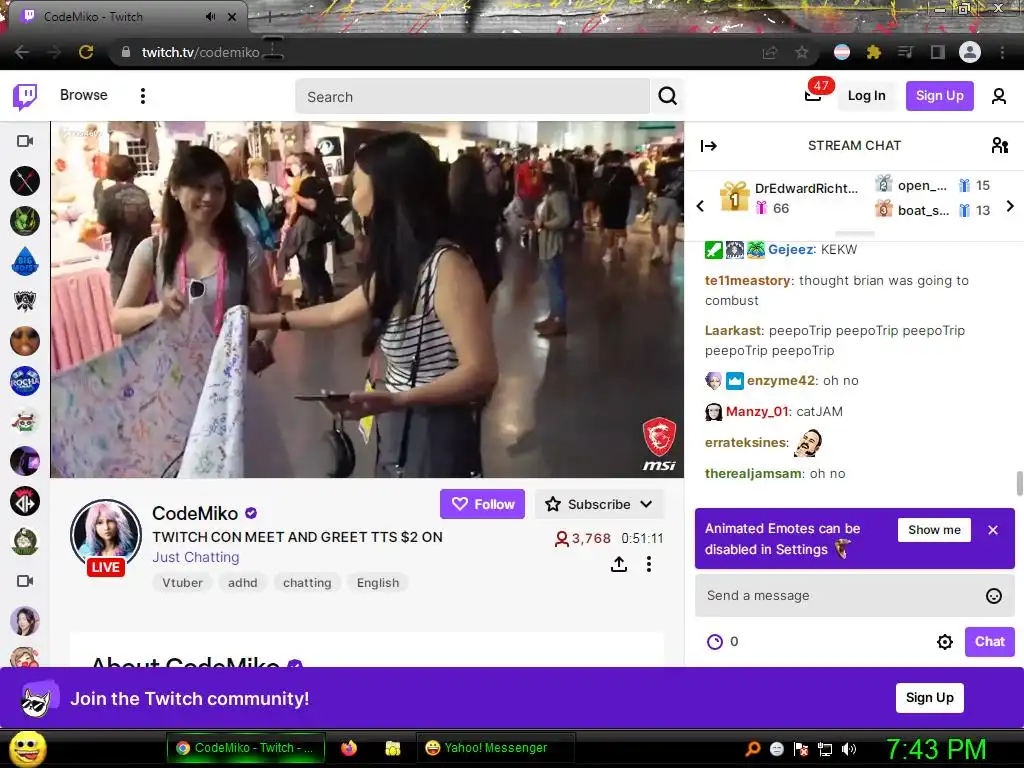Open the Twitch home logo

click(25, 97)
